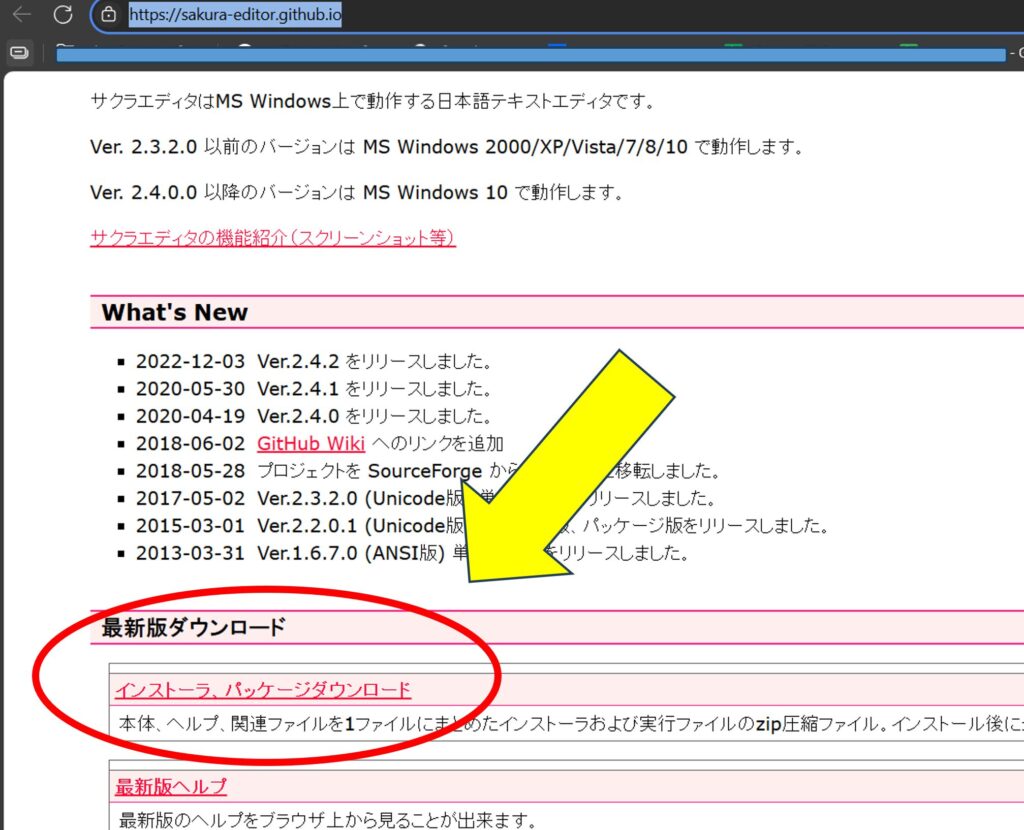Screen dimensions: 1024x830
Task: Click the What's New section heading
Action: coord(175,312)
